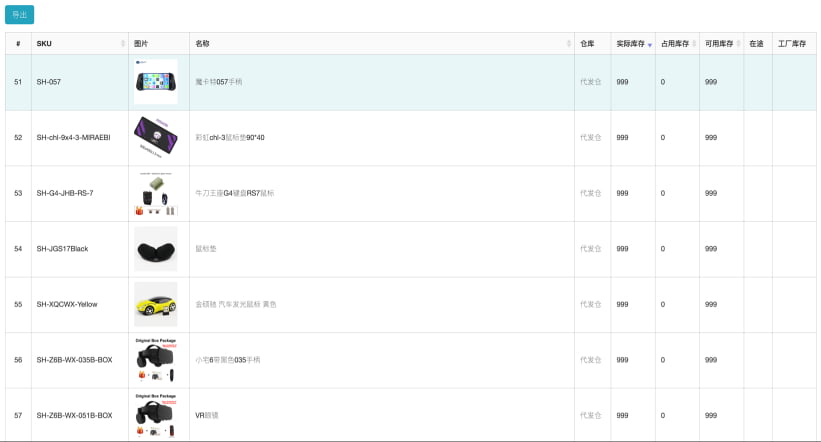This screenshot has height=442, width=821.
Task: Click row number 56
Action: pos(18,360)
